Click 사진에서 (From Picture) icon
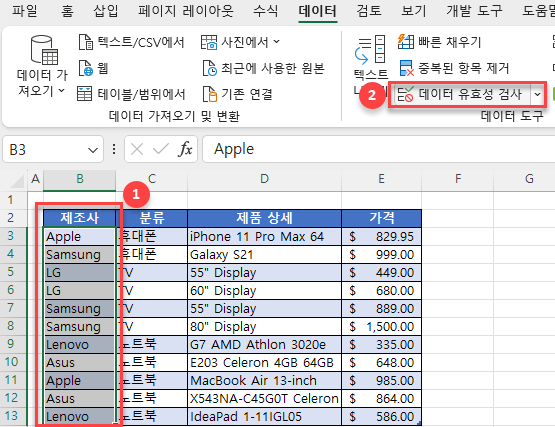This screenshot has height=427, width=555. [x=209, y=42]
